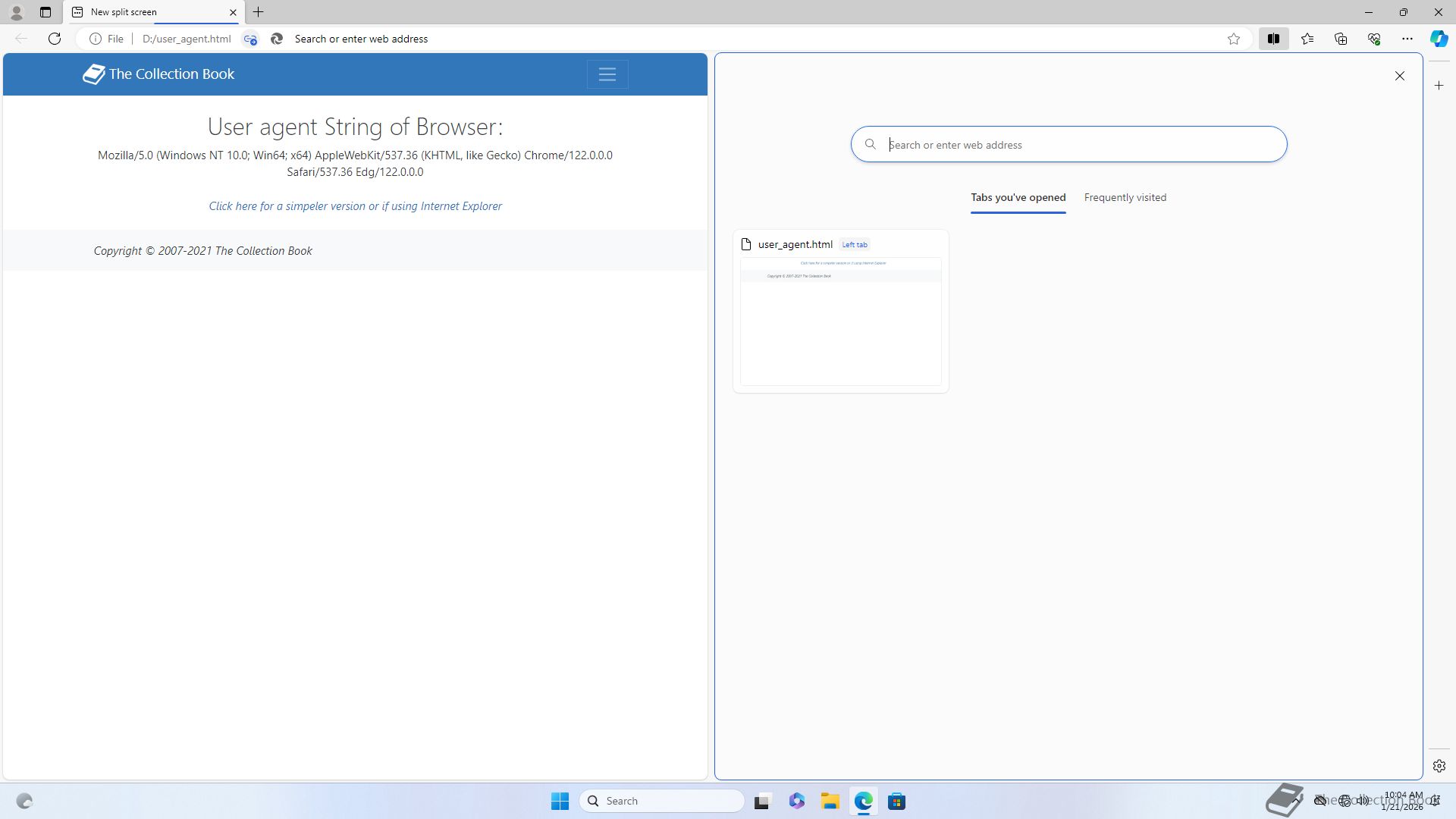This screenshot has width=1456, height=819.
Task: Expand the Settings and more menu
Action: pyautogui.click(x=1407, y=39)
